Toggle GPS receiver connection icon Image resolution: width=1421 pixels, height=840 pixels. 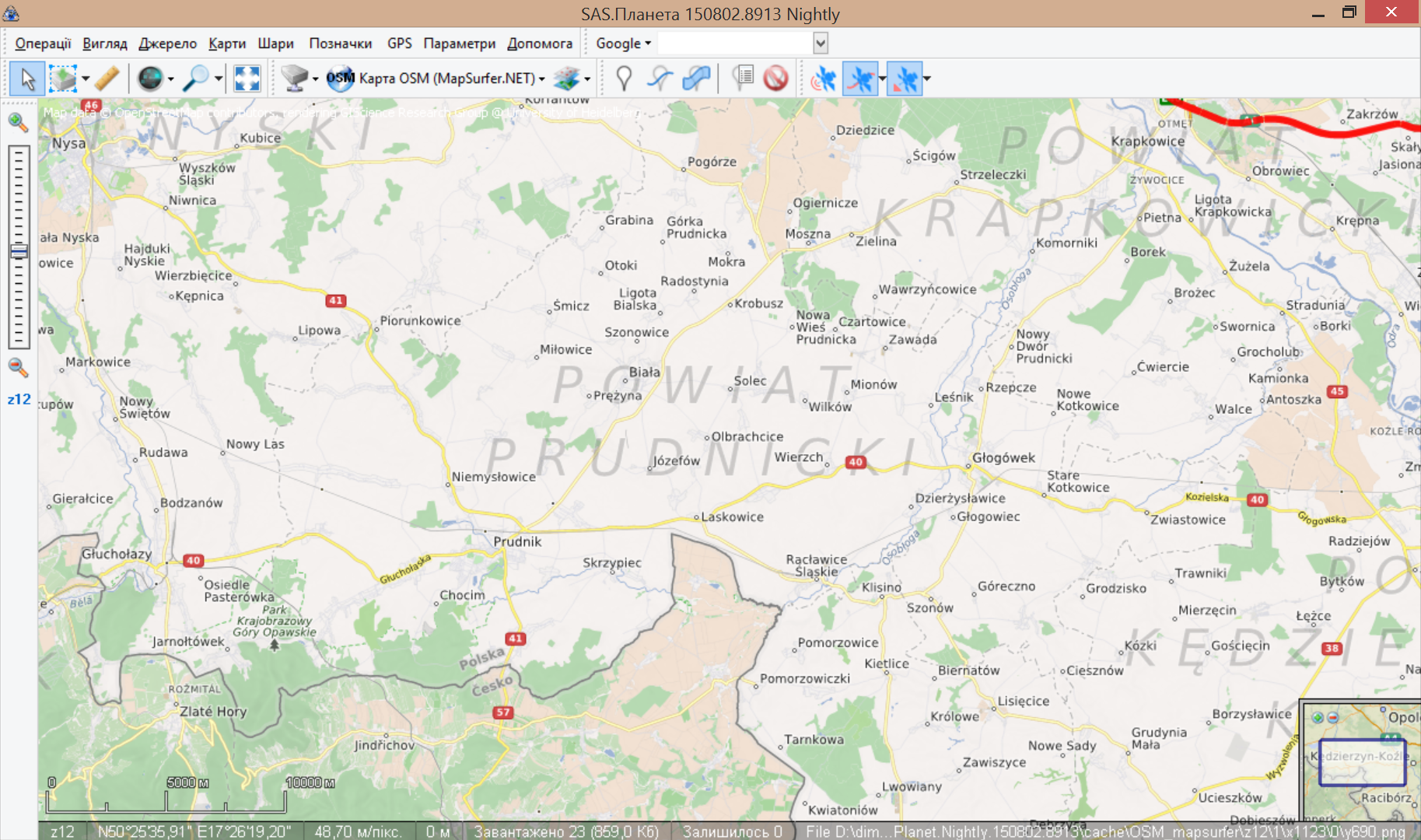point(824,79)
